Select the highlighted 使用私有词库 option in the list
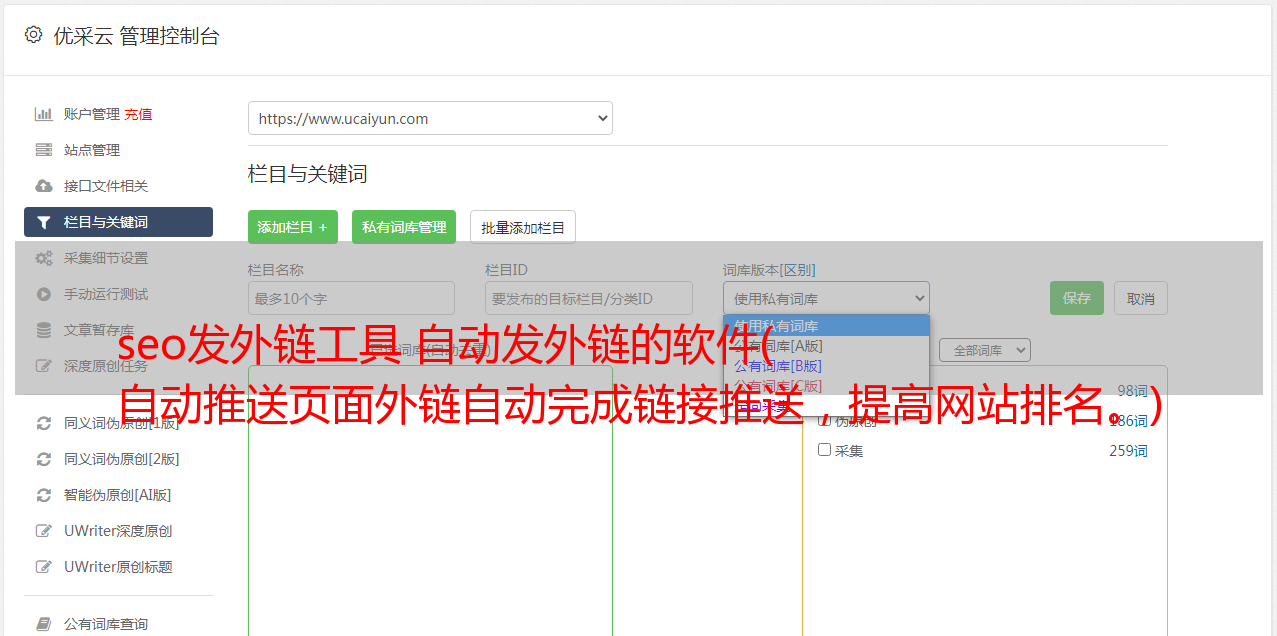This screenshot has height=636, width=1277. point(826,325)
